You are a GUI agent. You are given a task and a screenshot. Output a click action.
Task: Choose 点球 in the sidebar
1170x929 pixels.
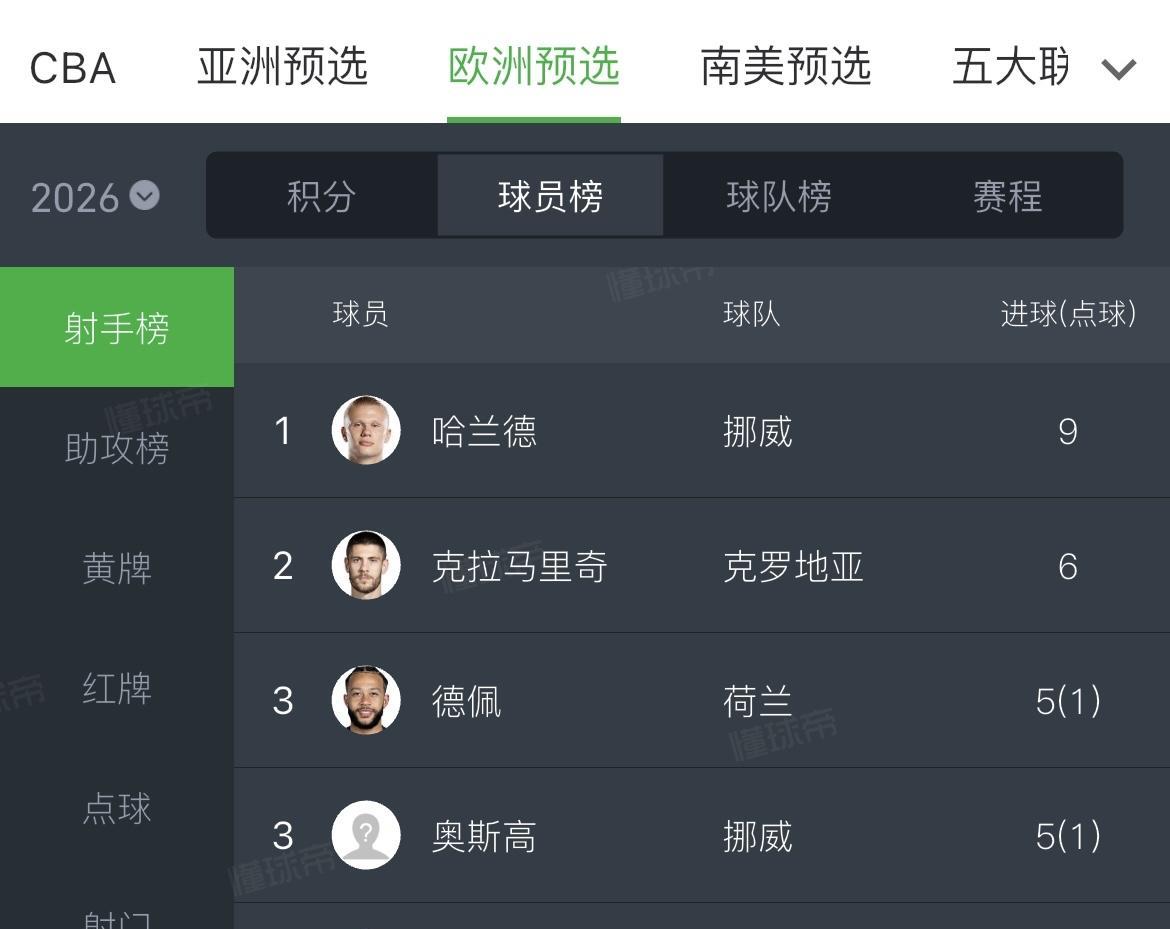(x=117, y=808)
